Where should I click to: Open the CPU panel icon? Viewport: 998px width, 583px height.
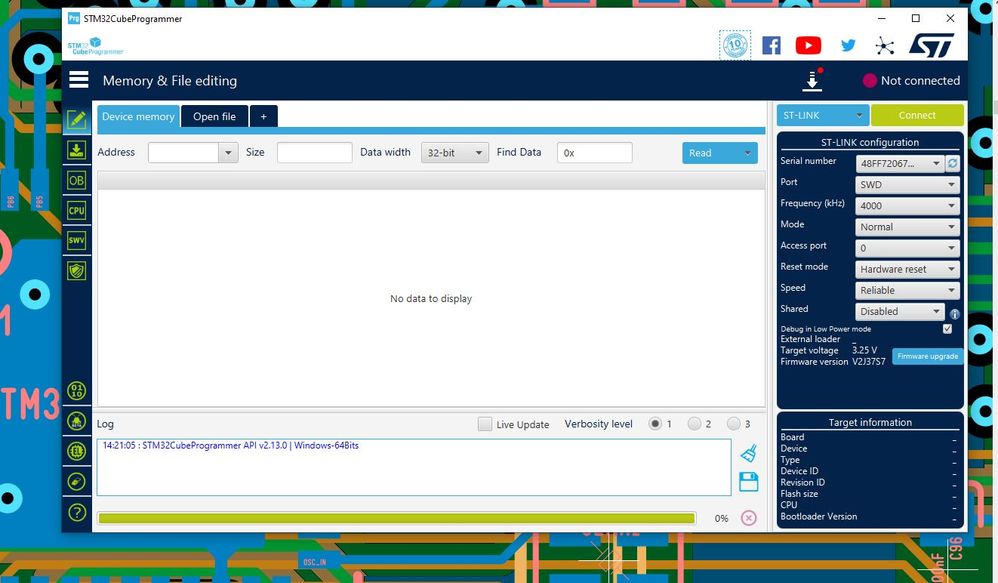pyautogui.click(x=76, y=211)
